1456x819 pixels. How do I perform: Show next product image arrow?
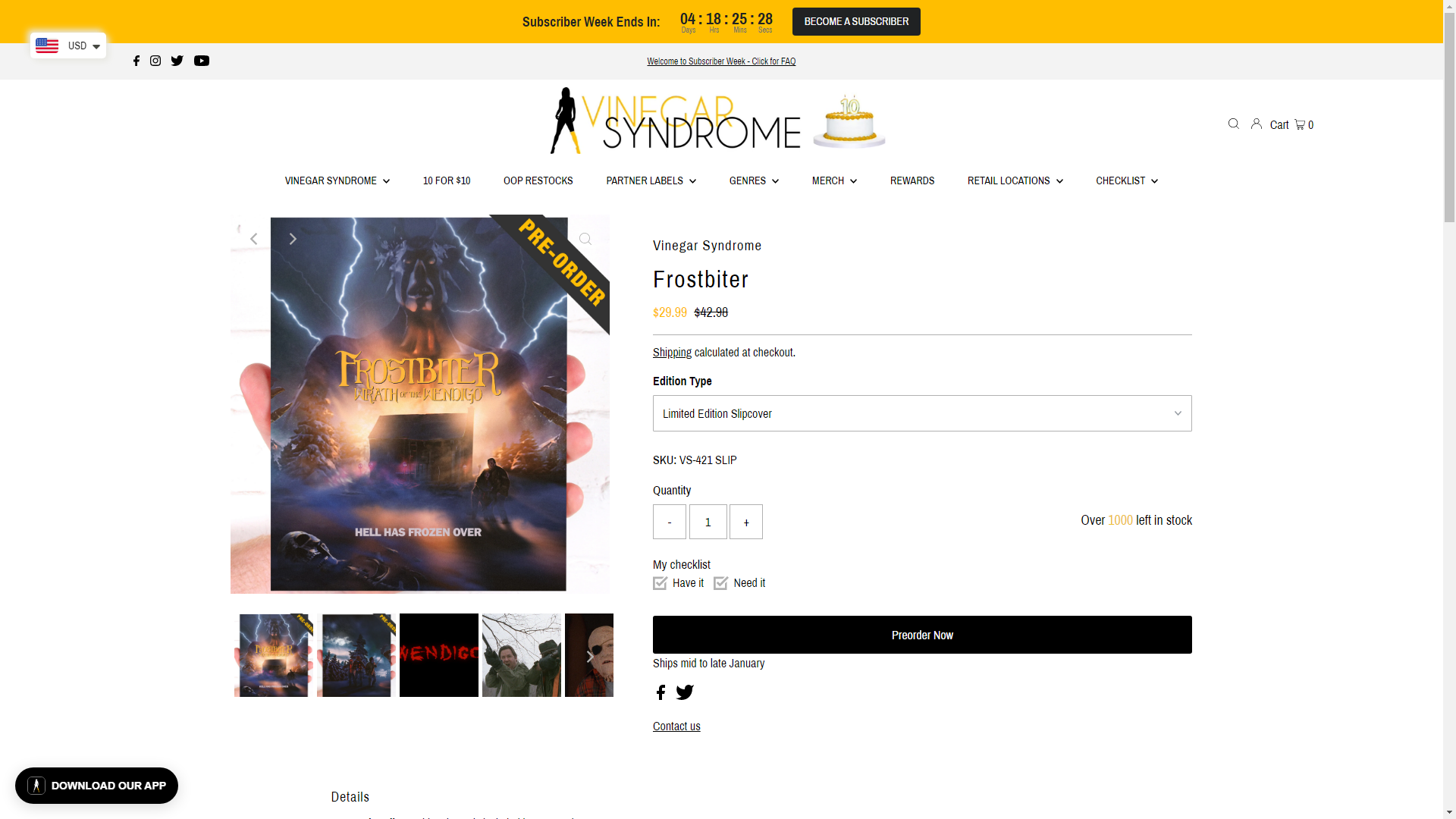tap(293, 239)
